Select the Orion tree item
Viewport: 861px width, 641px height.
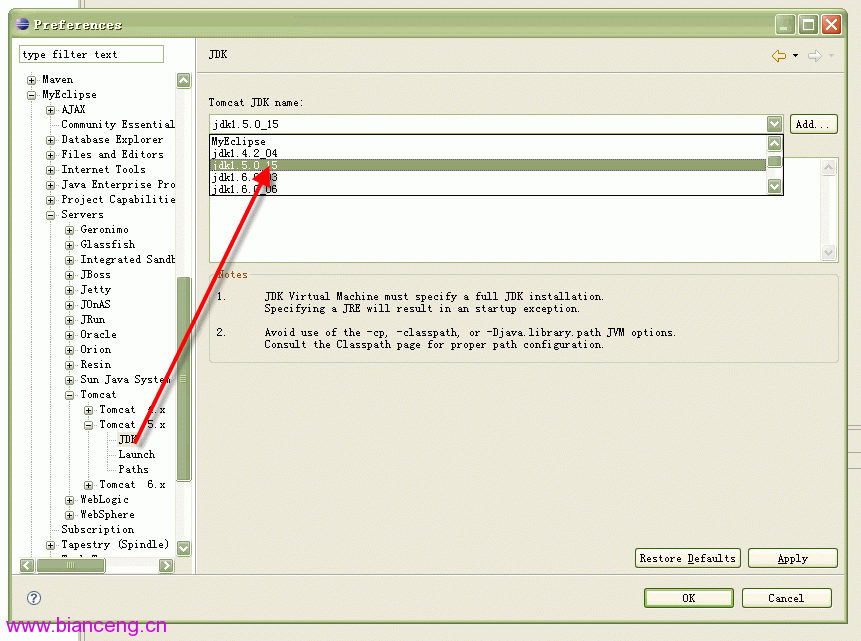[96, 349]
